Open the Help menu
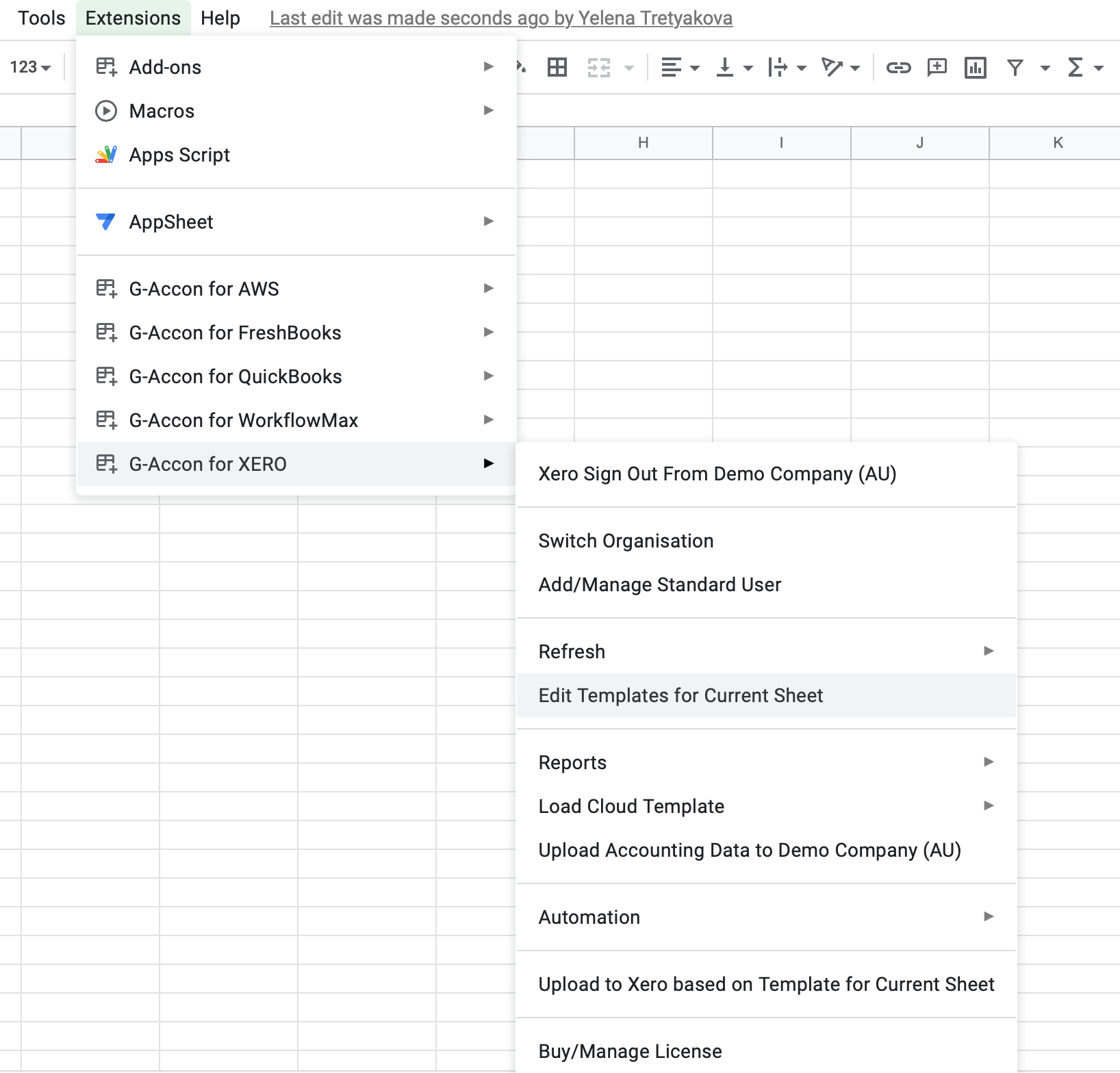1120x1073 pixels. pos(220,18)
